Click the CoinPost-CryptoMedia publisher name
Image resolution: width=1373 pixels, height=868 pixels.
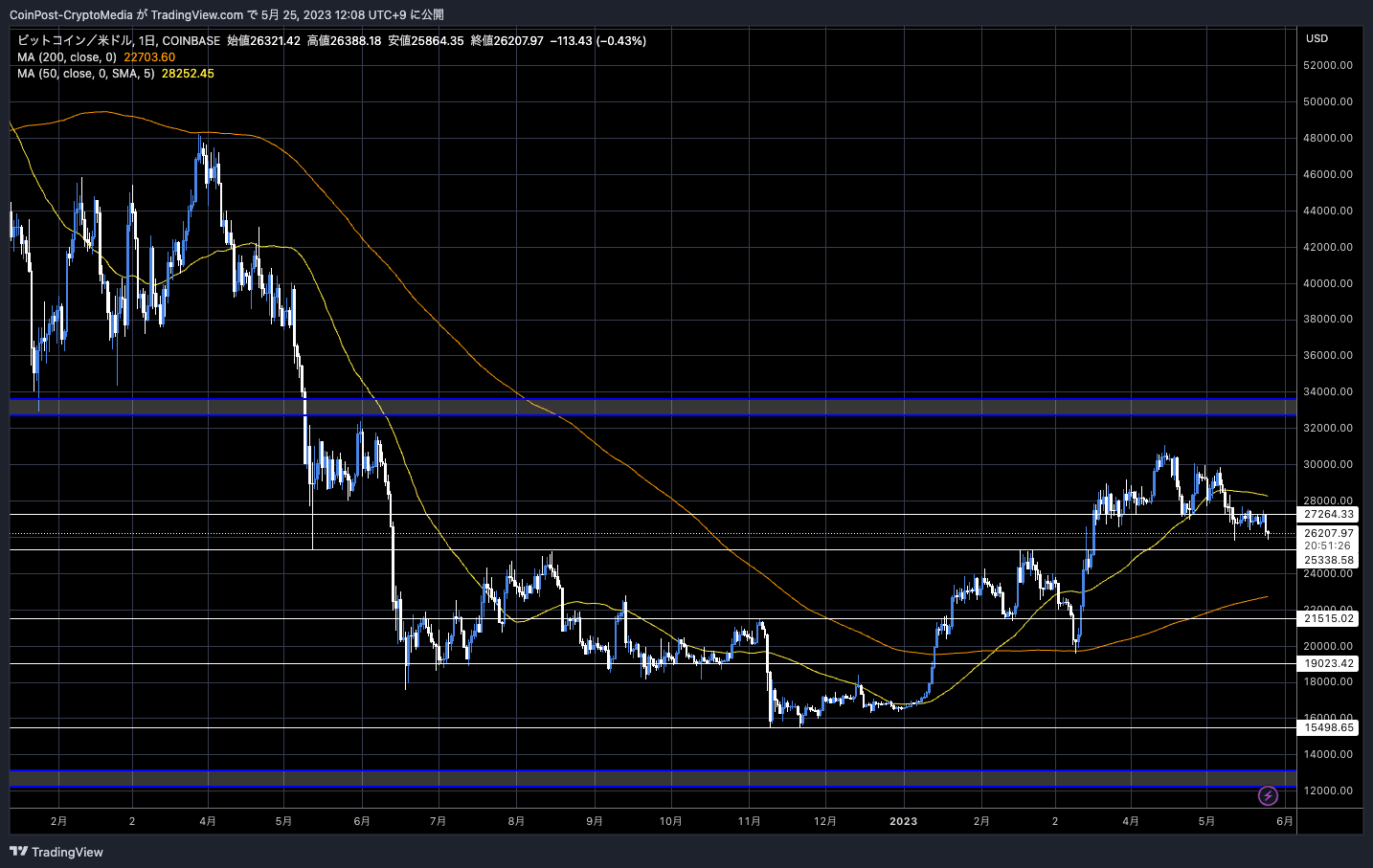pyautogui.click(x=71, y=14)
